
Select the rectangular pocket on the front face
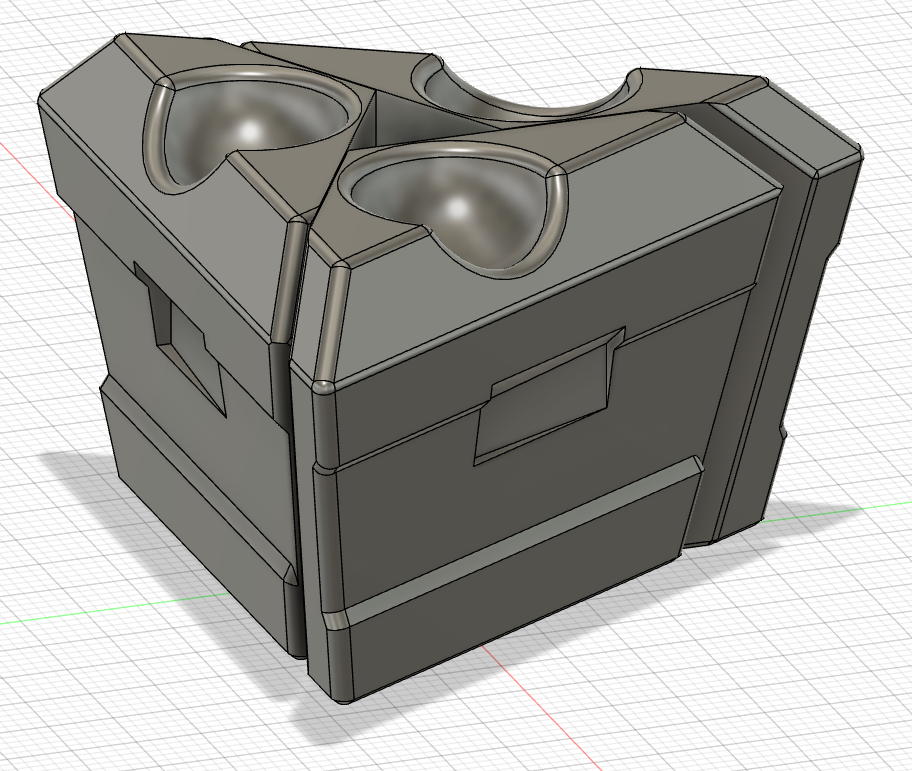(550, 397)
